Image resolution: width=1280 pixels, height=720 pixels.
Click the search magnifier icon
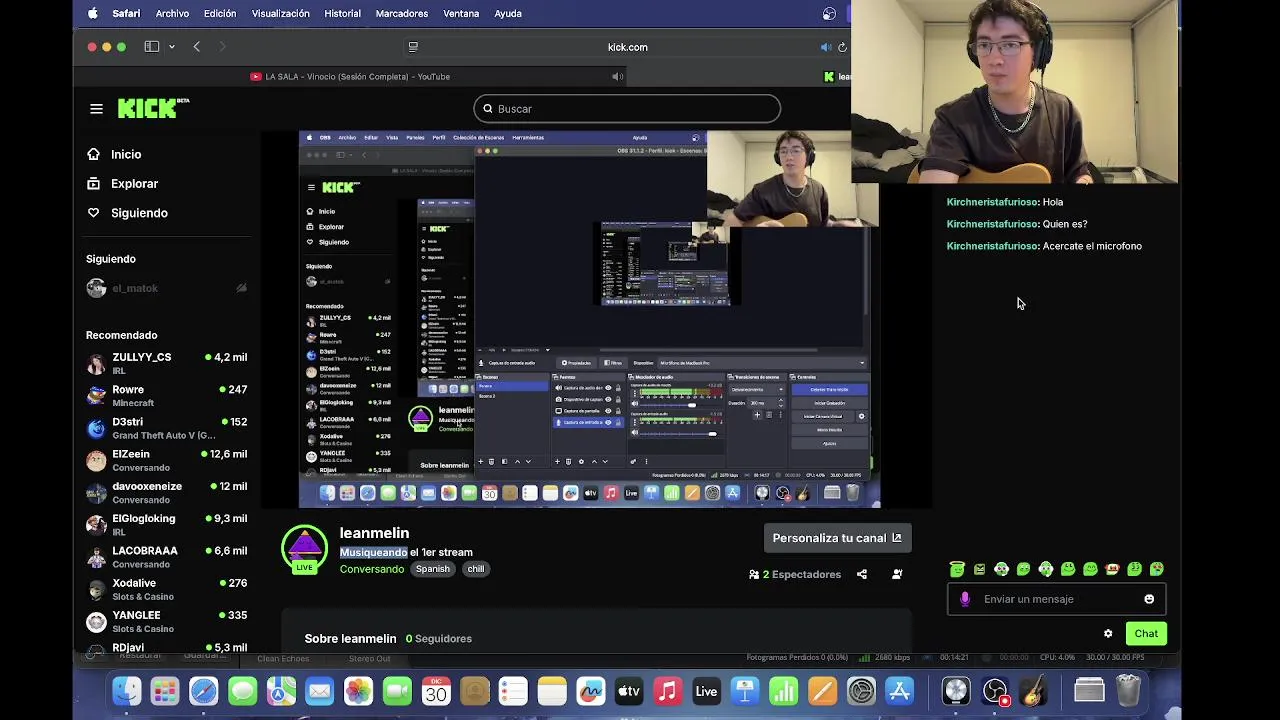point(488,109)
